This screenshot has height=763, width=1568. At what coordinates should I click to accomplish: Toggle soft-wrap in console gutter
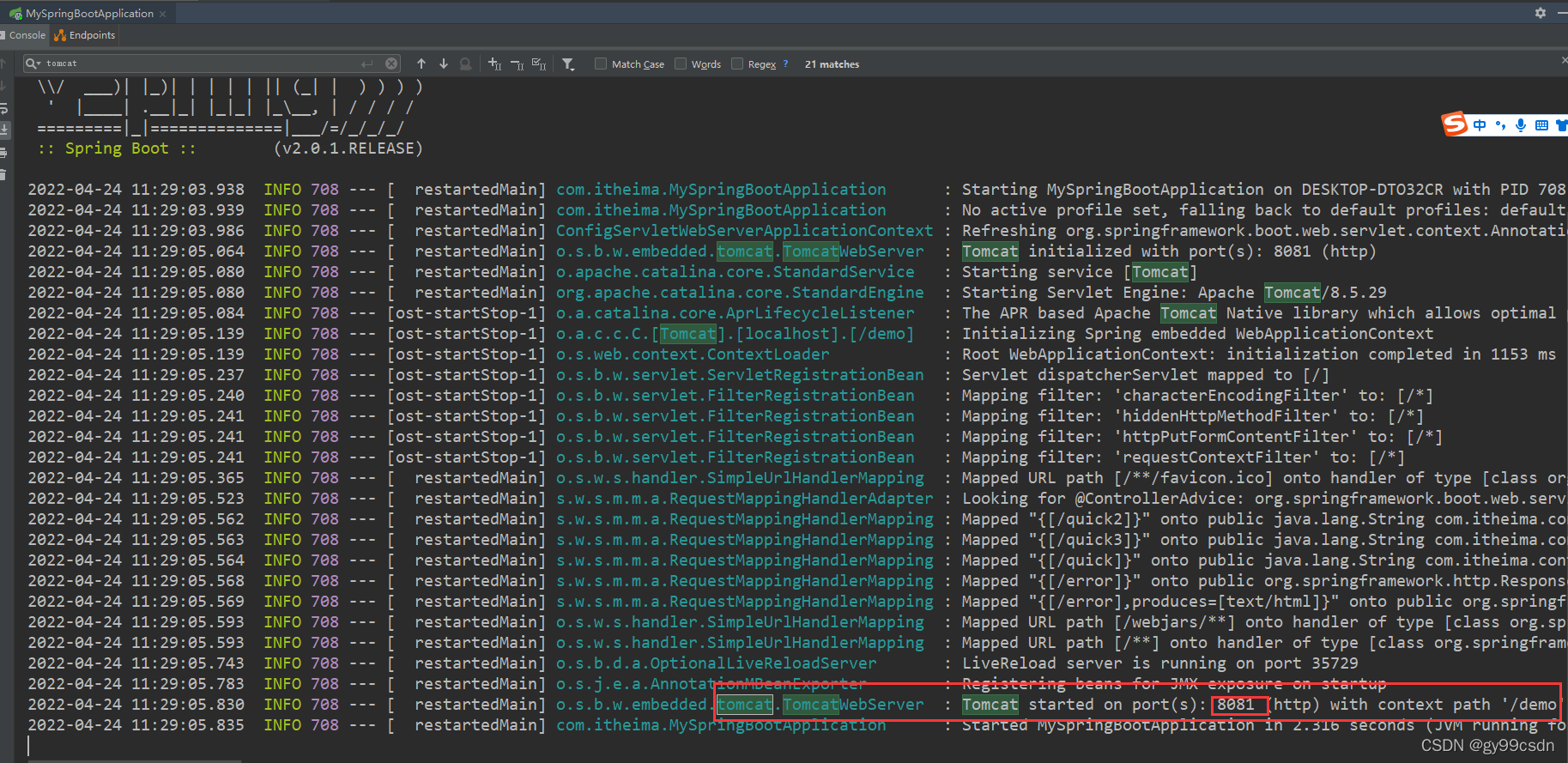pyautogui.click(x=4, y=109)
